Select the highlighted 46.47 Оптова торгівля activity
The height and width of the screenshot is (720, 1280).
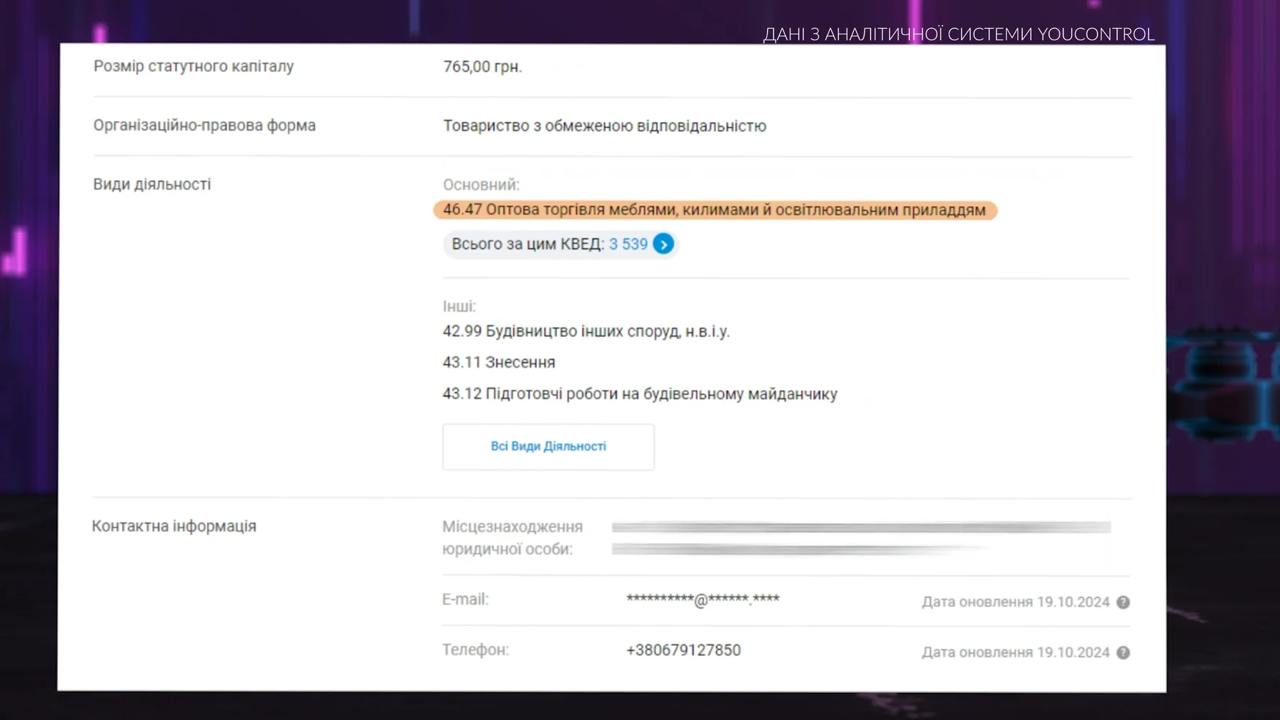pos(714,210)
